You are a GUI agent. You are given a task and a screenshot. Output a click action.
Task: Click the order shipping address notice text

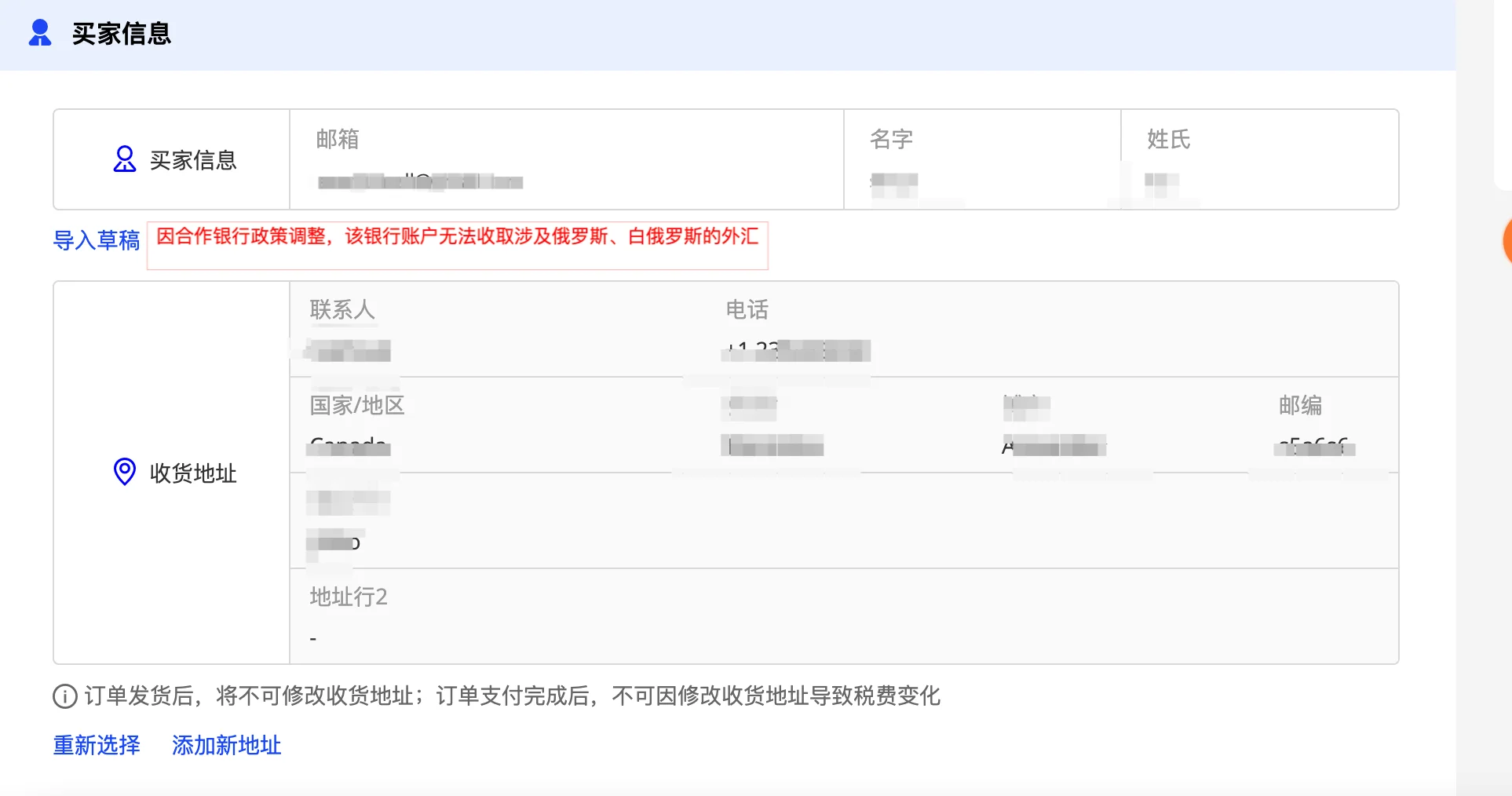[x=512, y=696]
